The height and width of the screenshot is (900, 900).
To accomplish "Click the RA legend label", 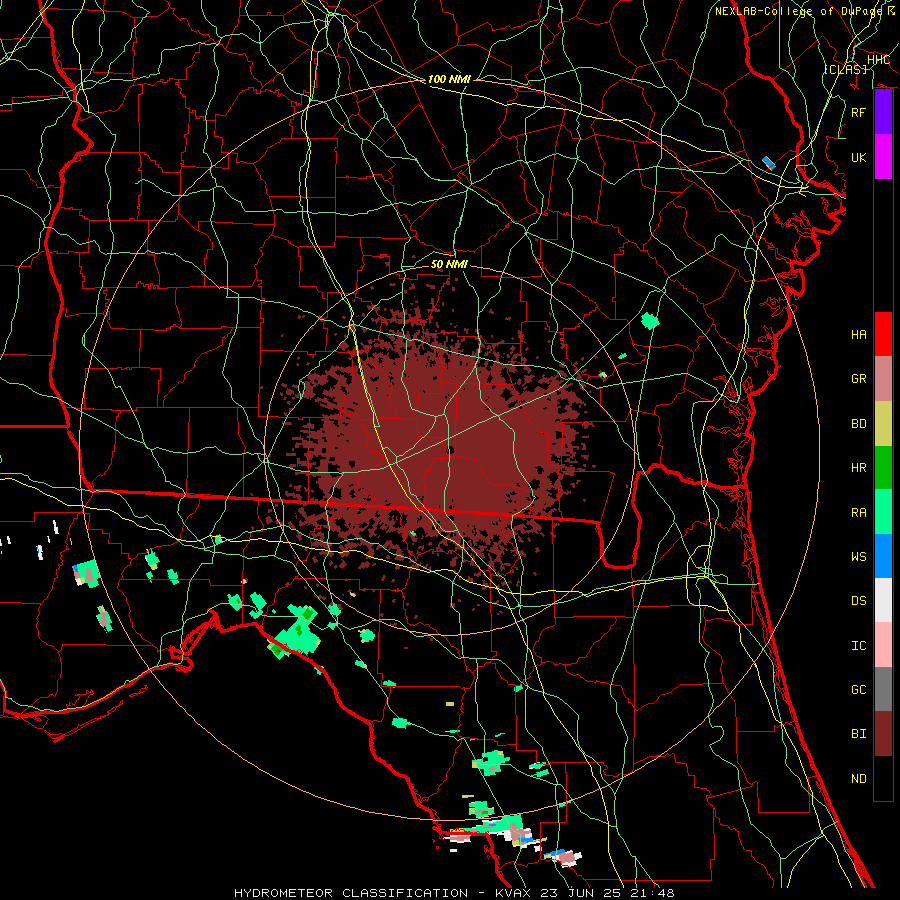I will pyautogui.click(x=858, y=513).
